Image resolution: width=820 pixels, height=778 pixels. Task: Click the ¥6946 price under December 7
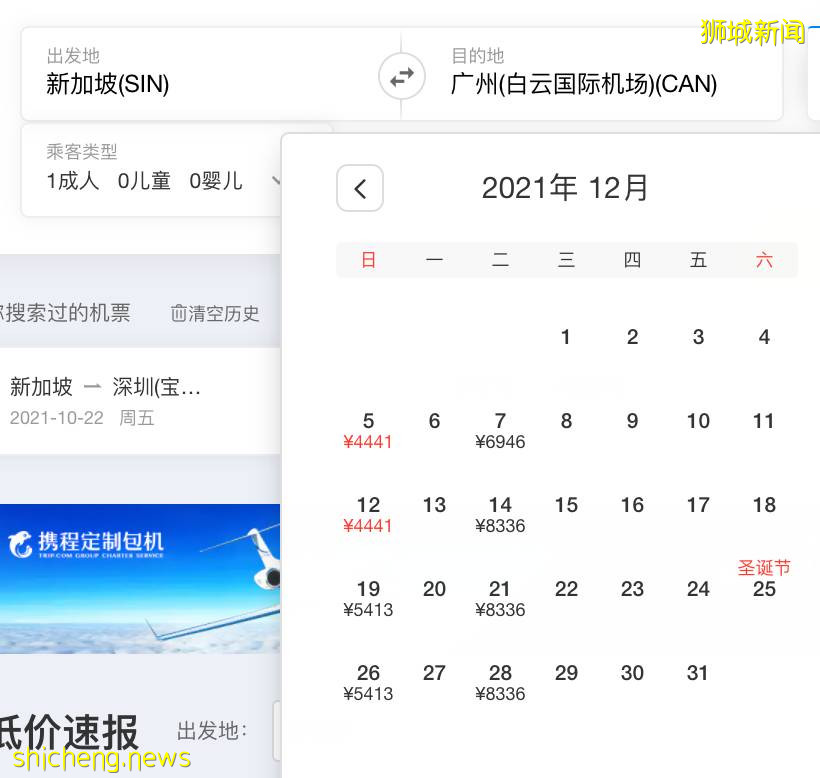500,442
